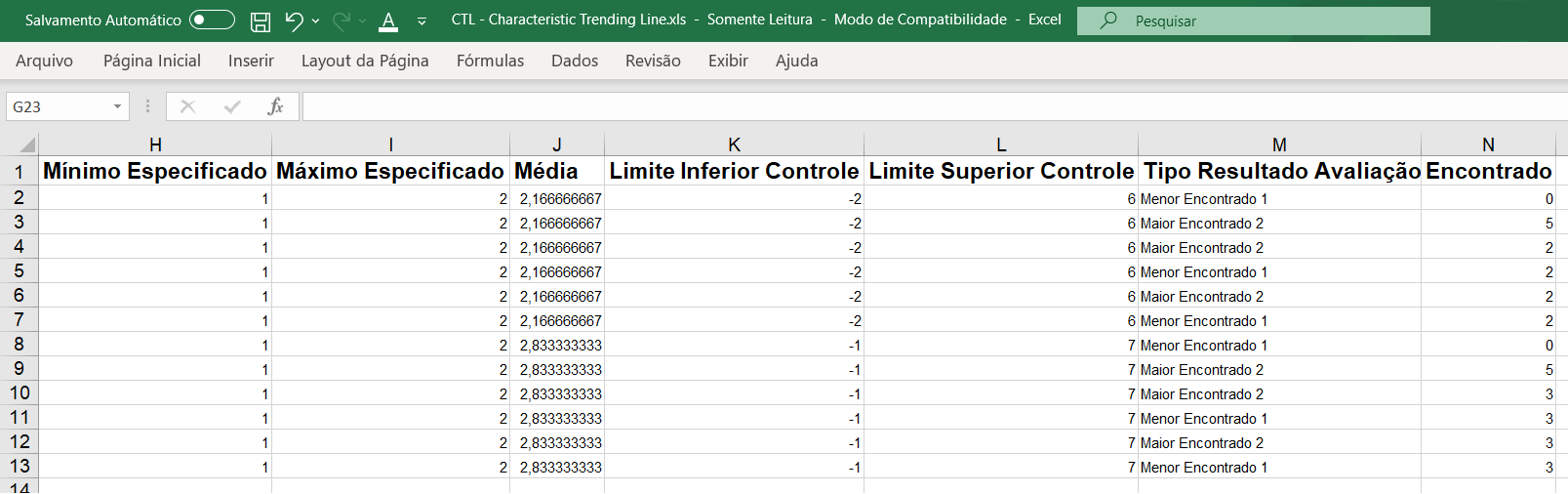
Task: Open the Dados tab
Action: pyautogui.click(x=575, y=61)
